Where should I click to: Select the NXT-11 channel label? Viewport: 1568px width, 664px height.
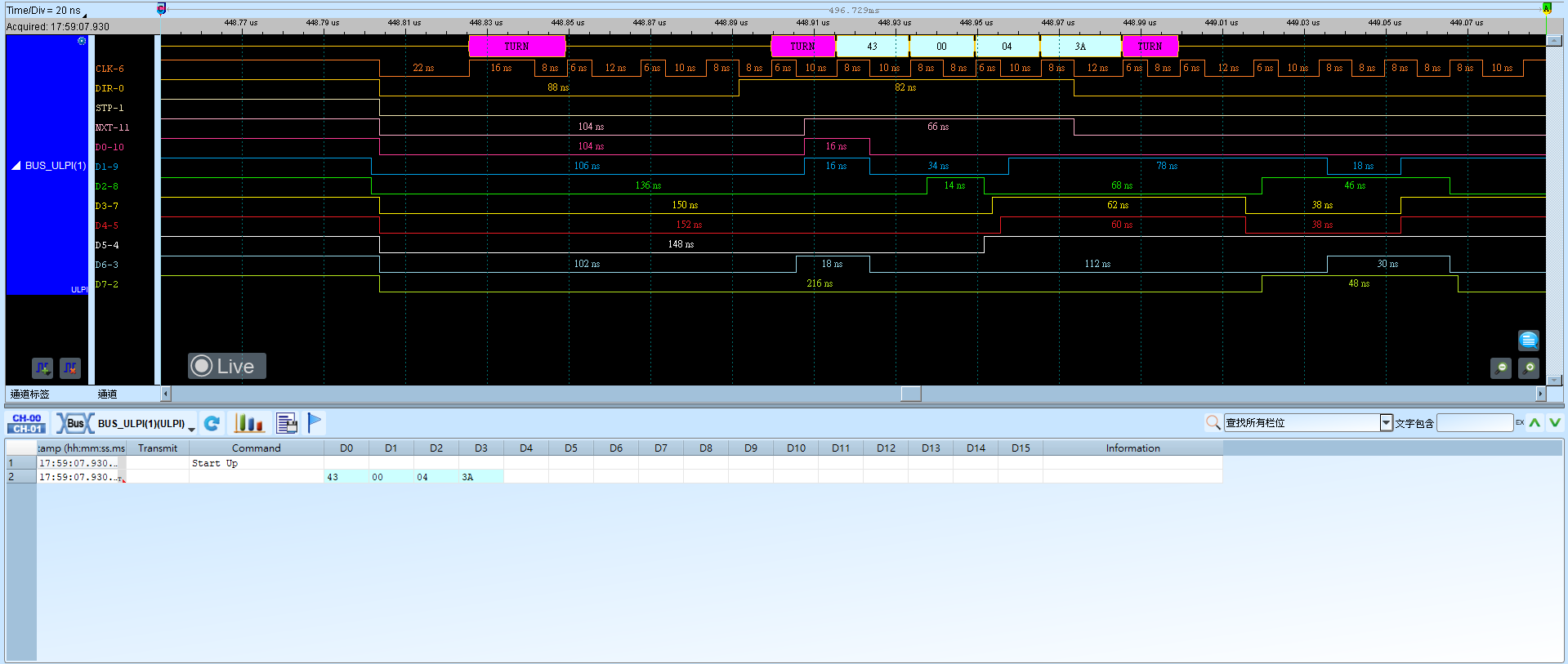point(113,127)
